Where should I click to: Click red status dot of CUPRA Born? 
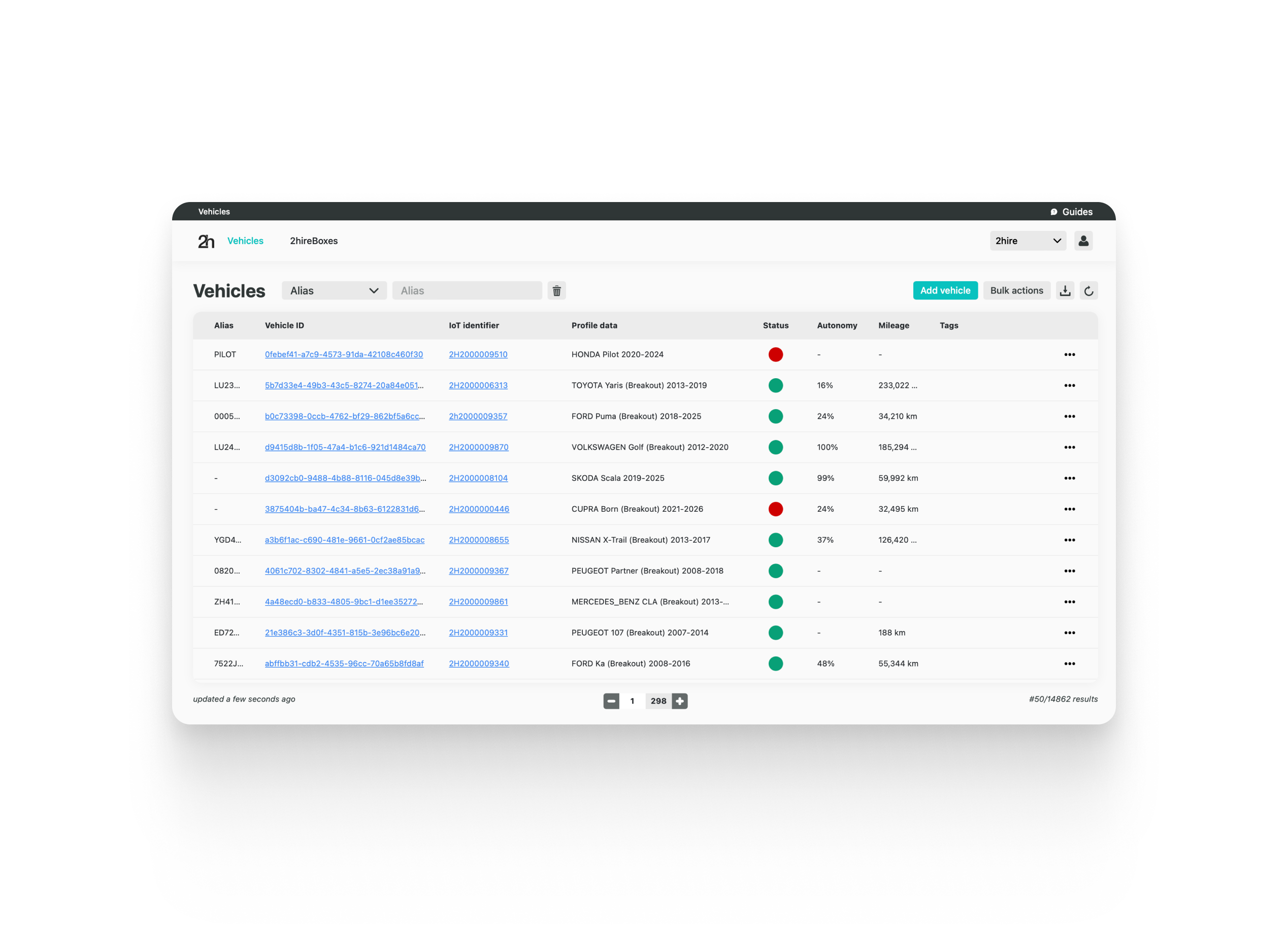775,509
